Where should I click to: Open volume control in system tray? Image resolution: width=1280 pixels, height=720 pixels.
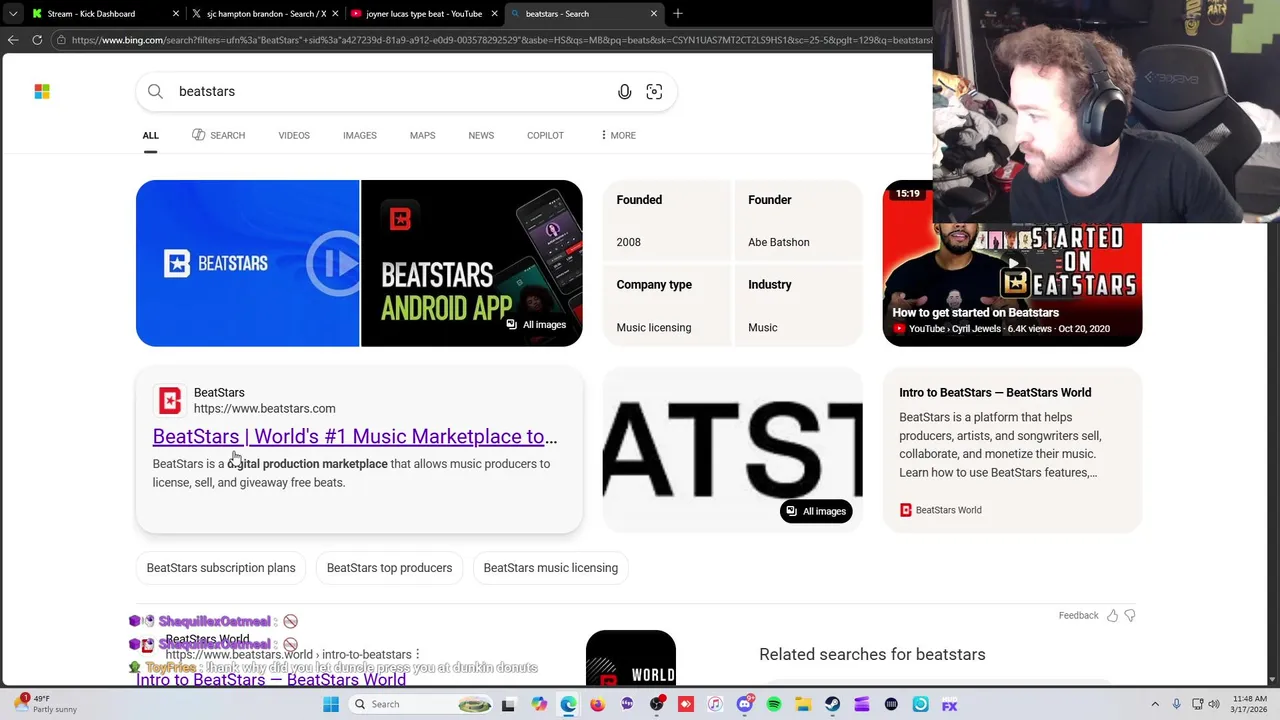(x=1215, y=704)
